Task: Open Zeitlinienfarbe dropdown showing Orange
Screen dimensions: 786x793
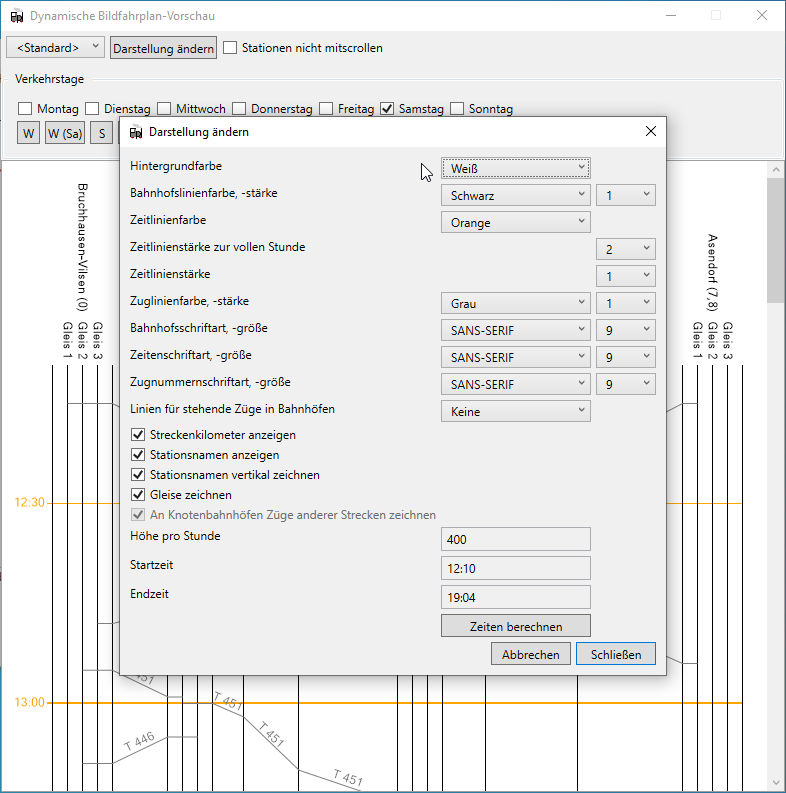Action: 515,222
